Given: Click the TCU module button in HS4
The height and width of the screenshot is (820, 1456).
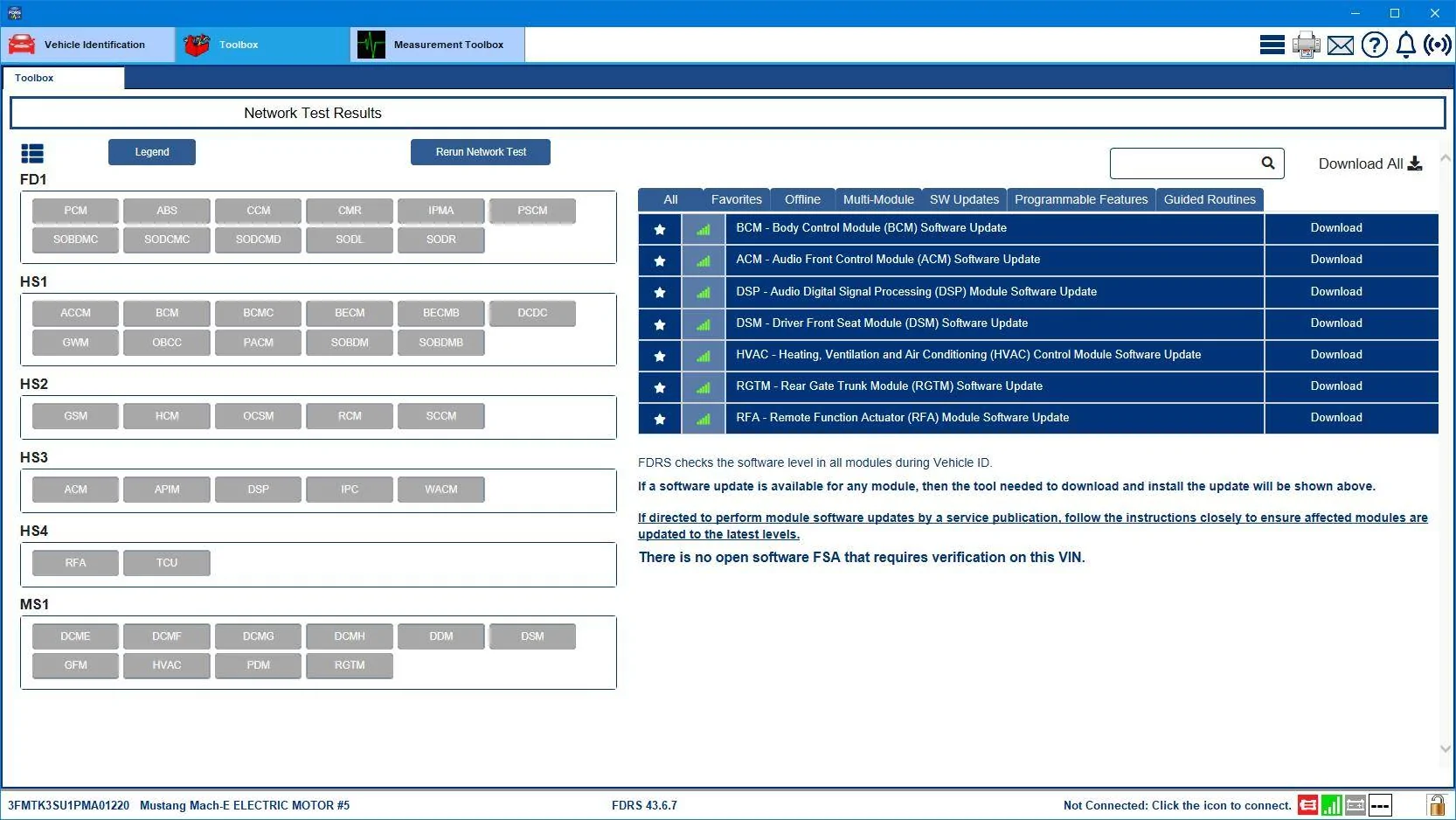Looking at the screenshot, I should pyautogui.click(x=167, y=563).
